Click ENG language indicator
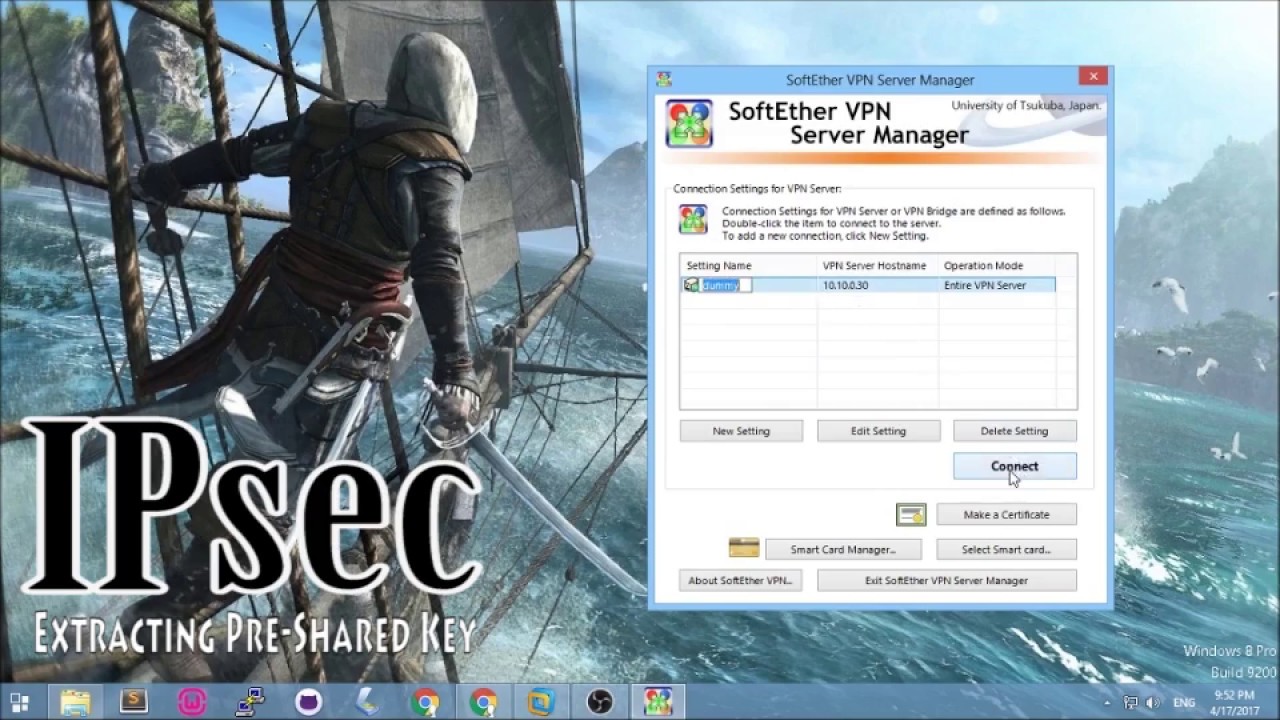Image resolution: width=1280 pixels, height=720 pixels. 1182,703
